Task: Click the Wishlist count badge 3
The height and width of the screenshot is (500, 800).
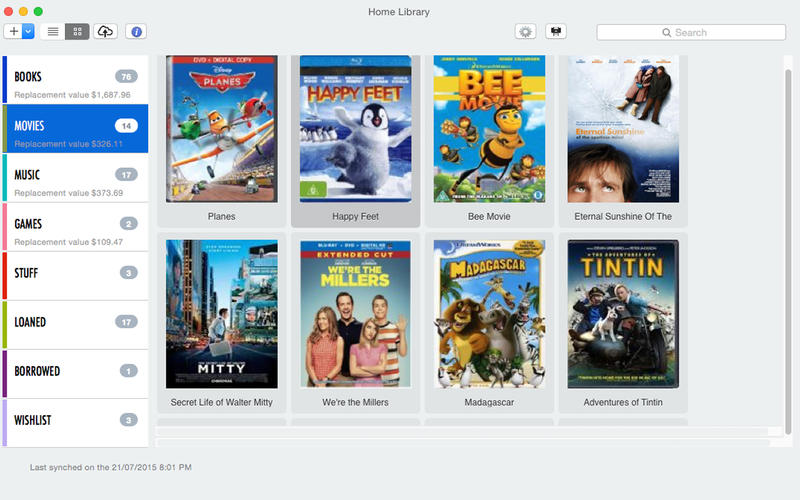Action: coord(129,419)
